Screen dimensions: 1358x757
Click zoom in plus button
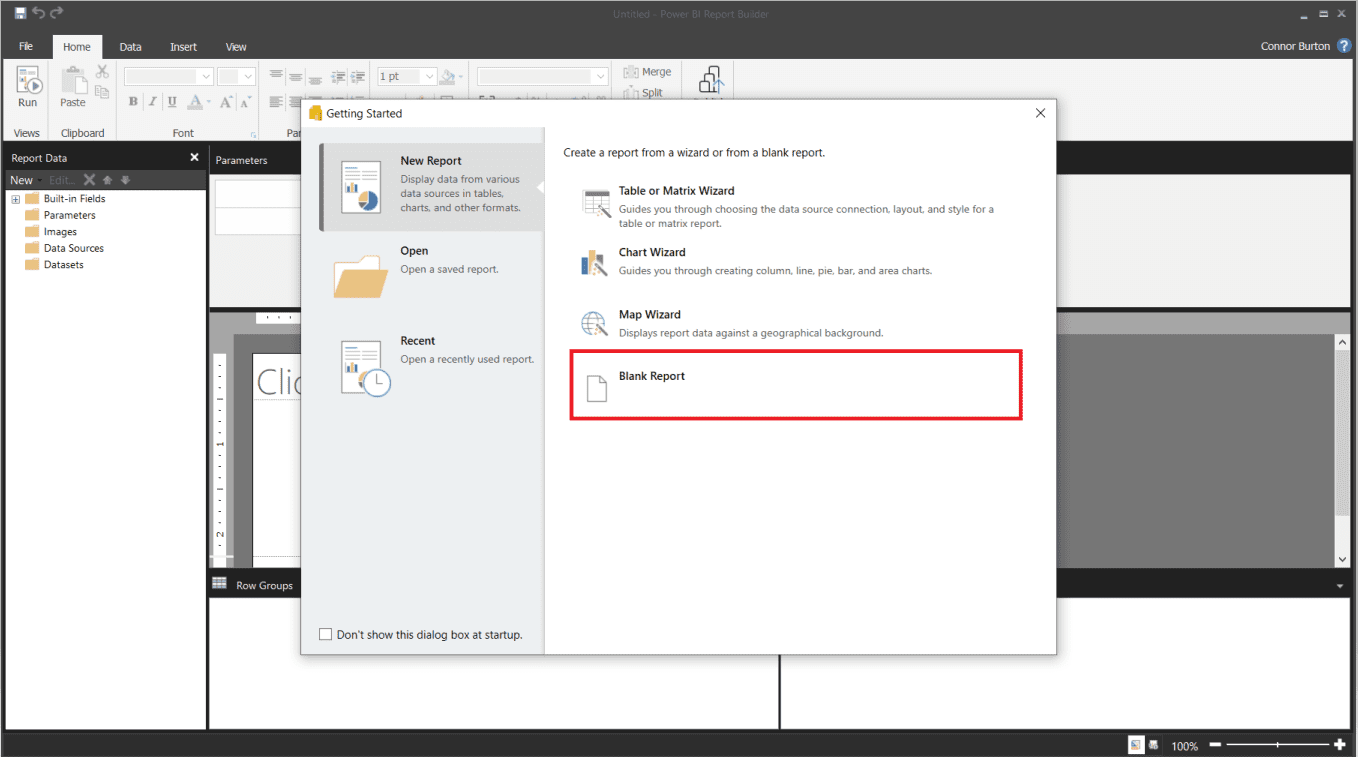point(1340,745)
